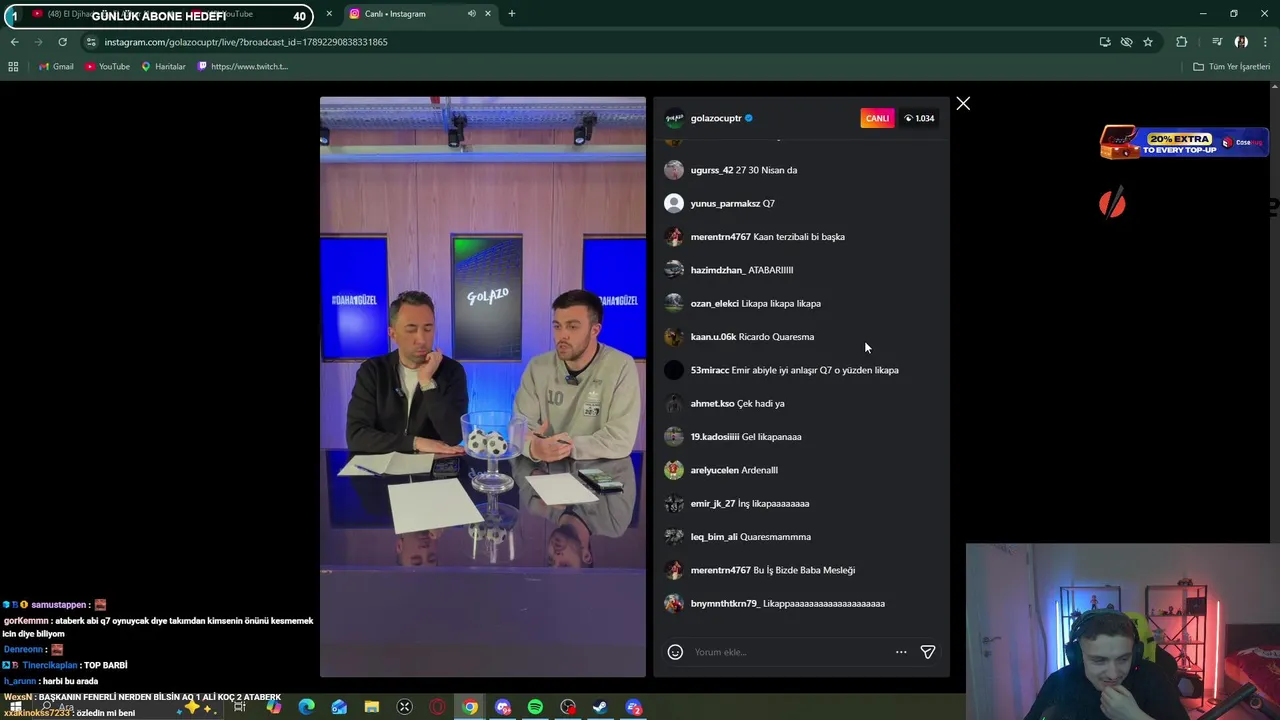Open a new browser tab
The image size is (1280, 720).
(x=512, y=14)
